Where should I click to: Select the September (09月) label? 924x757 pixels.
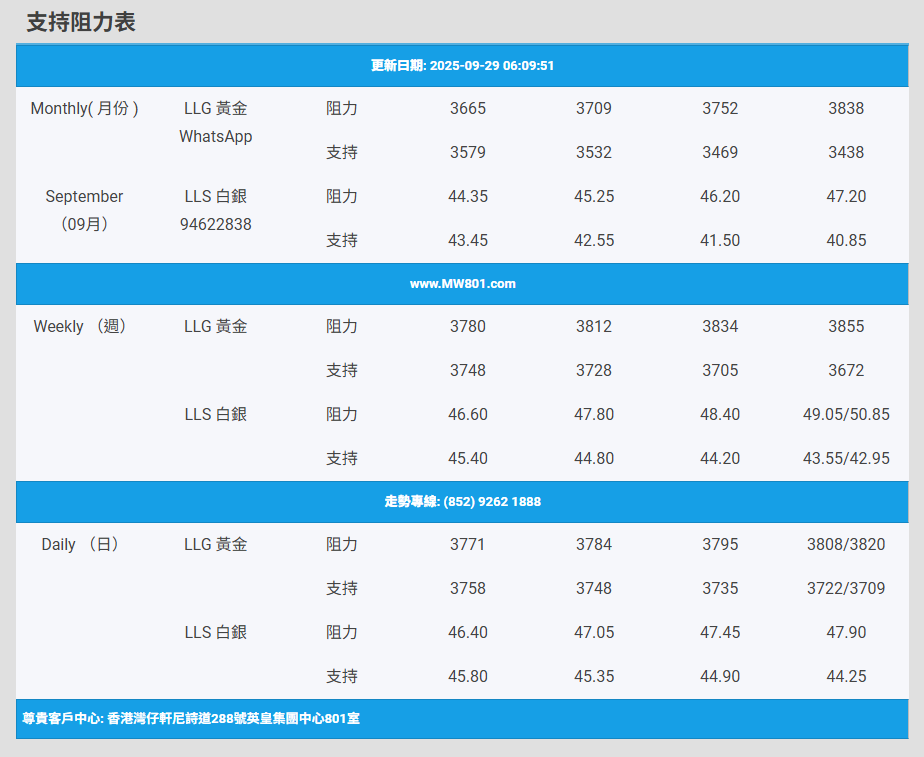[x=85, y=210]
